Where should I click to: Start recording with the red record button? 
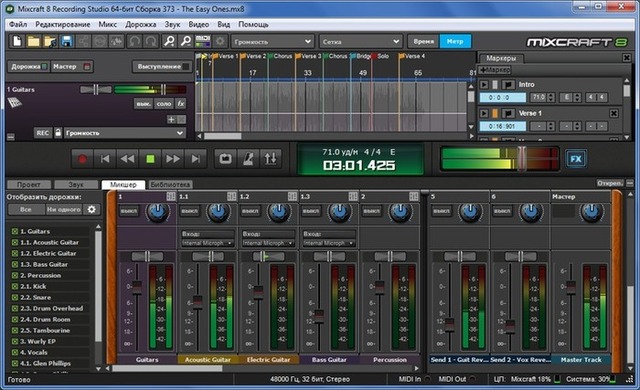click(x=82, y=159)
